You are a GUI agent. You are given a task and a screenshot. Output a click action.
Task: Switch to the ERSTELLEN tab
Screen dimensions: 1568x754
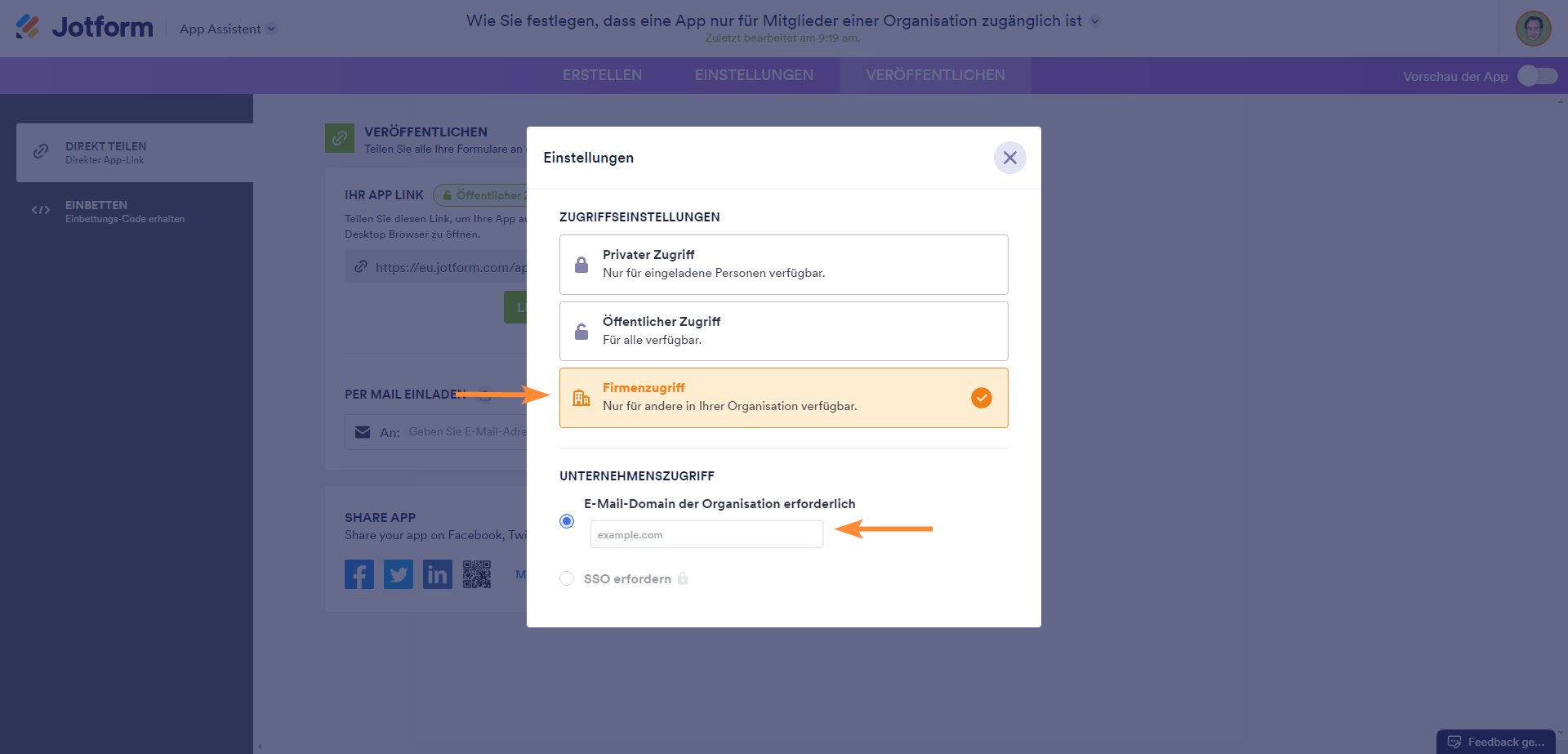[602, 75]
